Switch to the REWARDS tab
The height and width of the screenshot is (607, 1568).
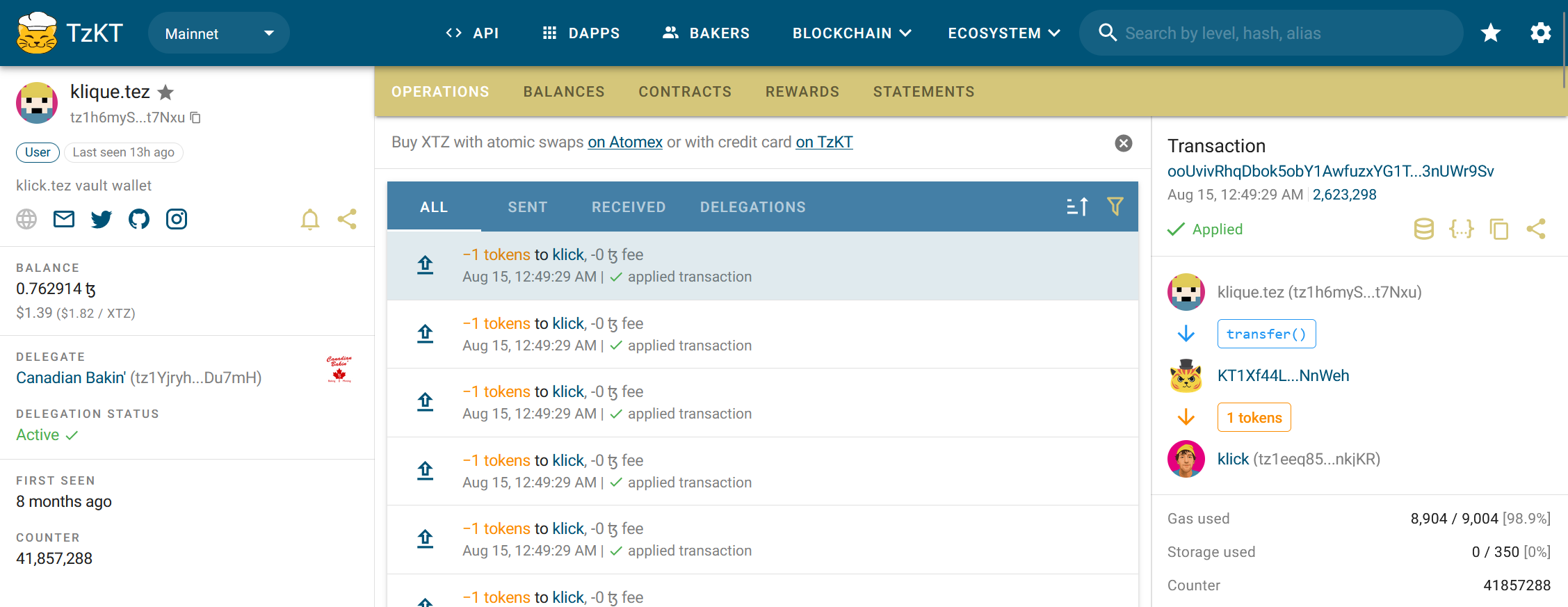pos(802,92)
